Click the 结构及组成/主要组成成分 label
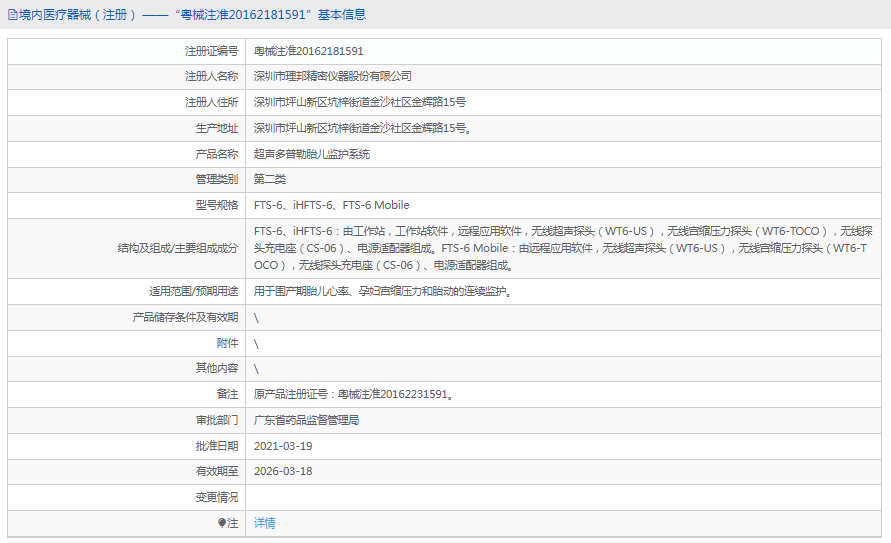The width and height of the screenshot is (891, 543). pos(178,248)
